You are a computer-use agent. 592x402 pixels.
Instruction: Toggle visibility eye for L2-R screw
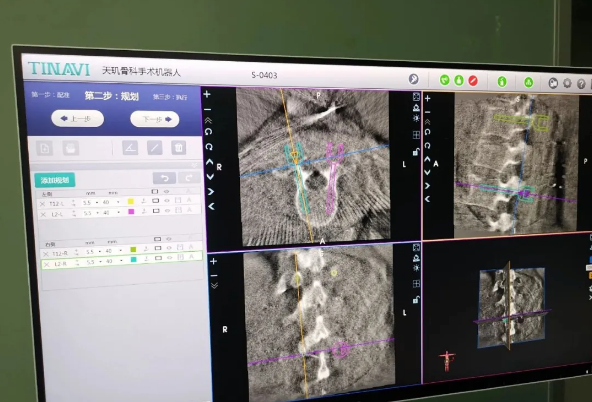170,258
